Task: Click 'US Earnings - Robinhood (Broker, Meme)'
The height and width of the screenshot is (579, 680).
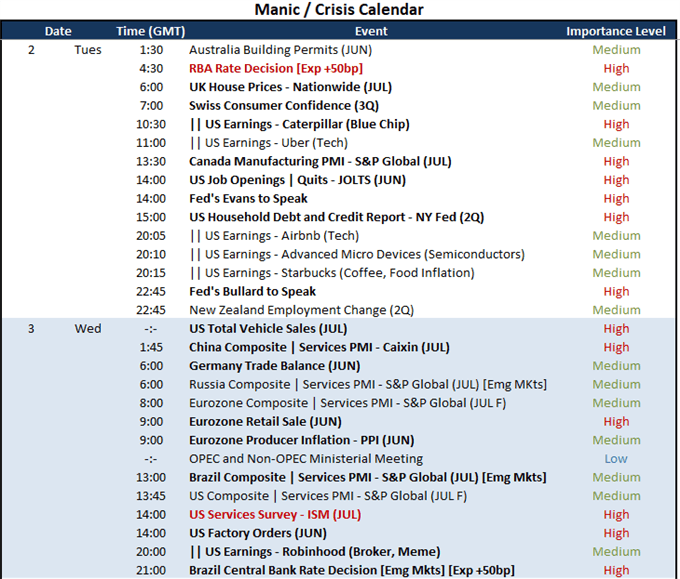Action: click(x=315, y=552)
